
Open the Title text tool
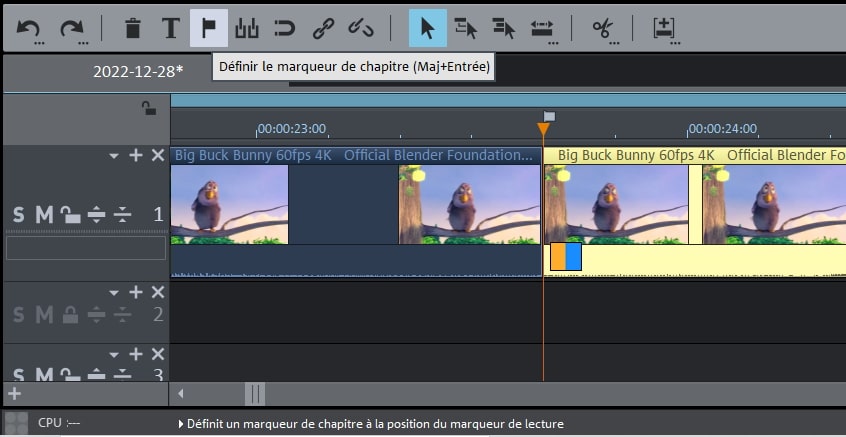coord(170,28)
